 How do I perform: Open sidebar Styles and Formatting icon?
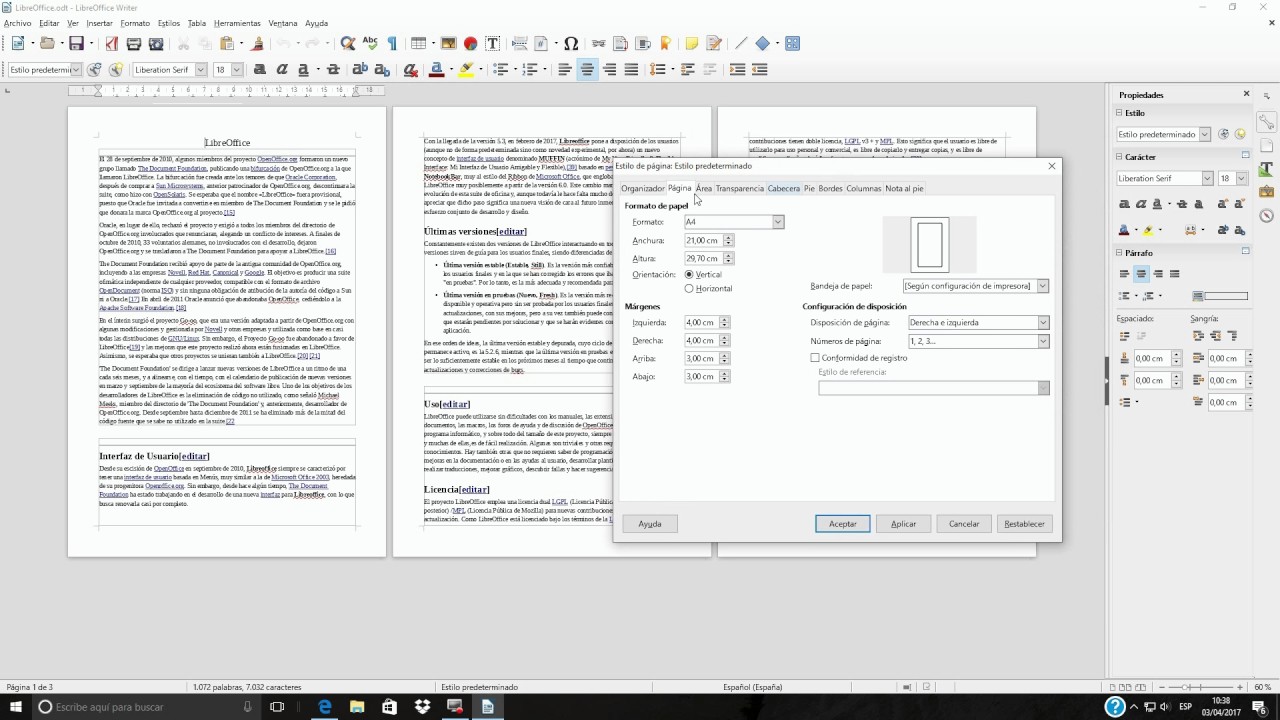(1266, 169)
